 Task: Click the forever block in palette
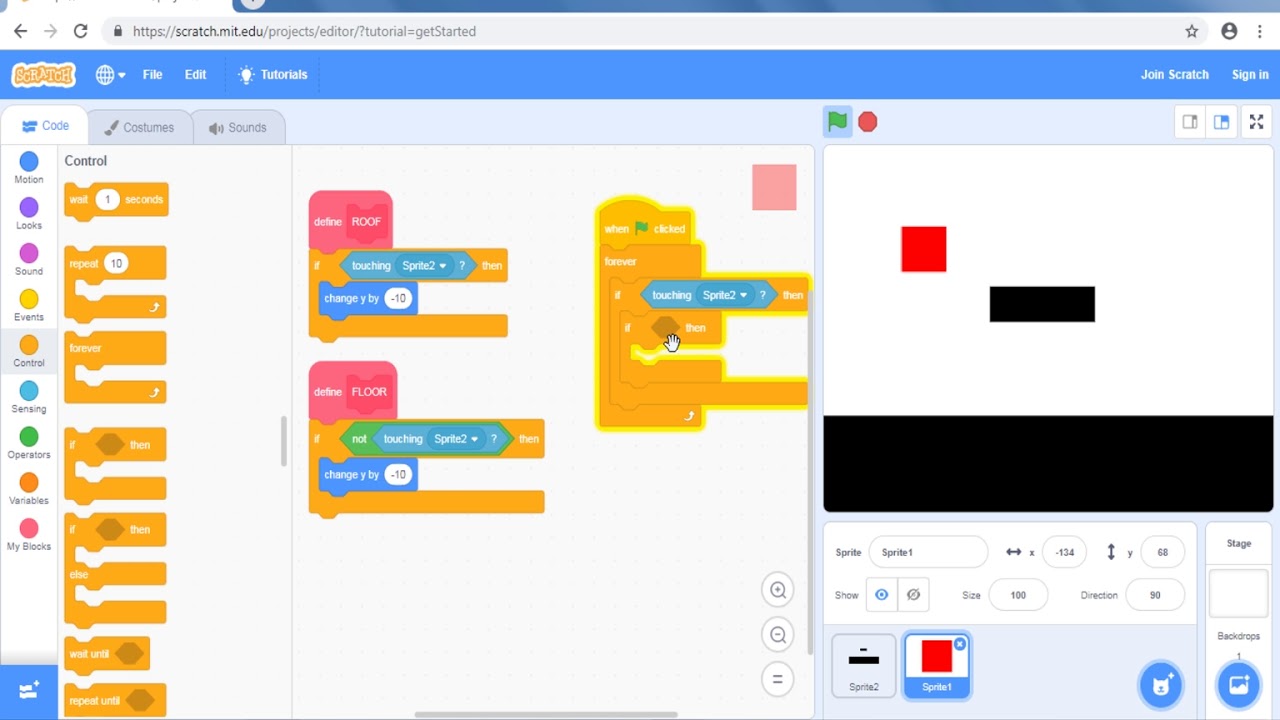pyautogui.click(x=115, y=368)
